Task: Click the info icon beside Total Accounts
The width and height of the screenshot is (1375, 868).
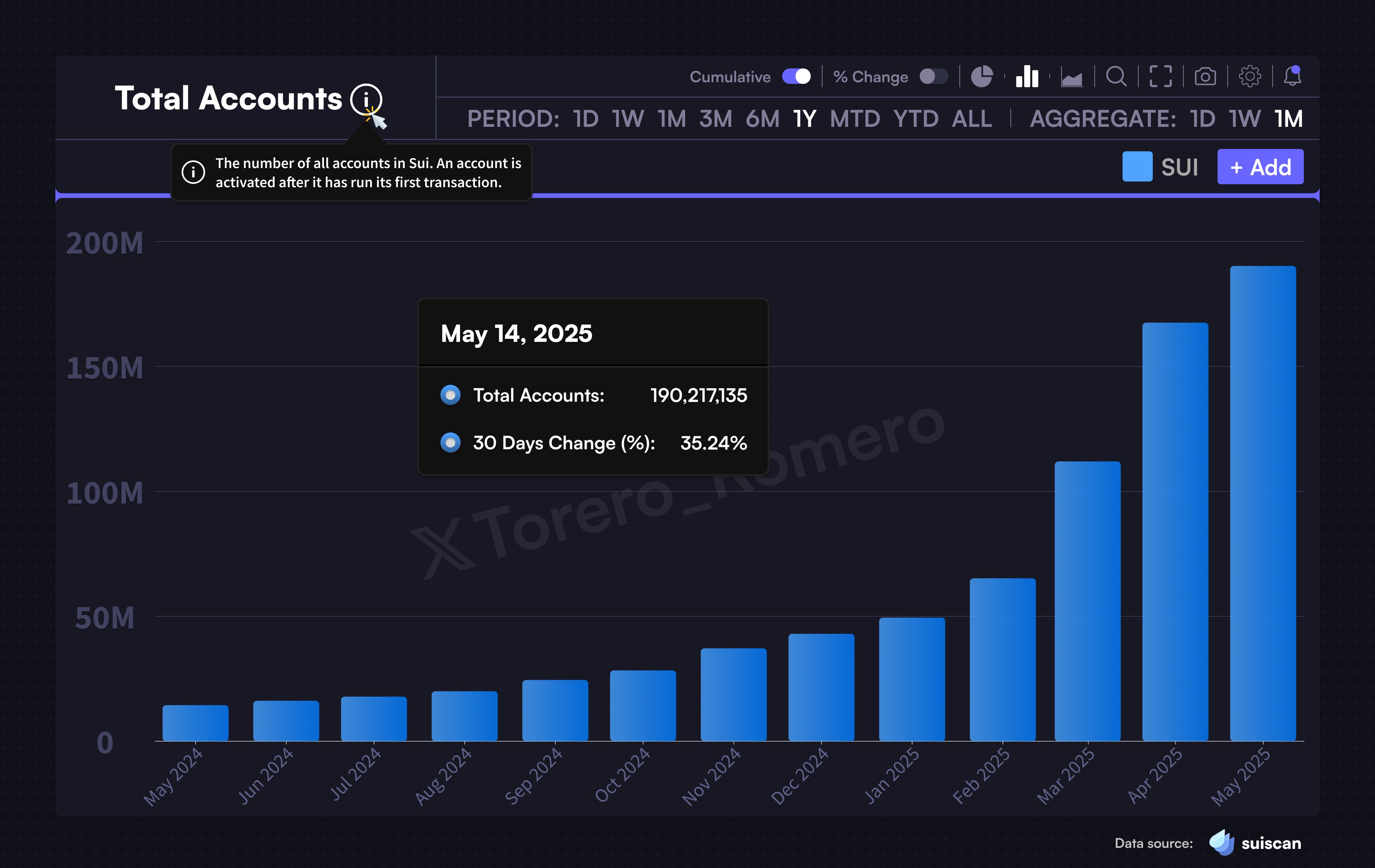Action: (x=366, y=99)
